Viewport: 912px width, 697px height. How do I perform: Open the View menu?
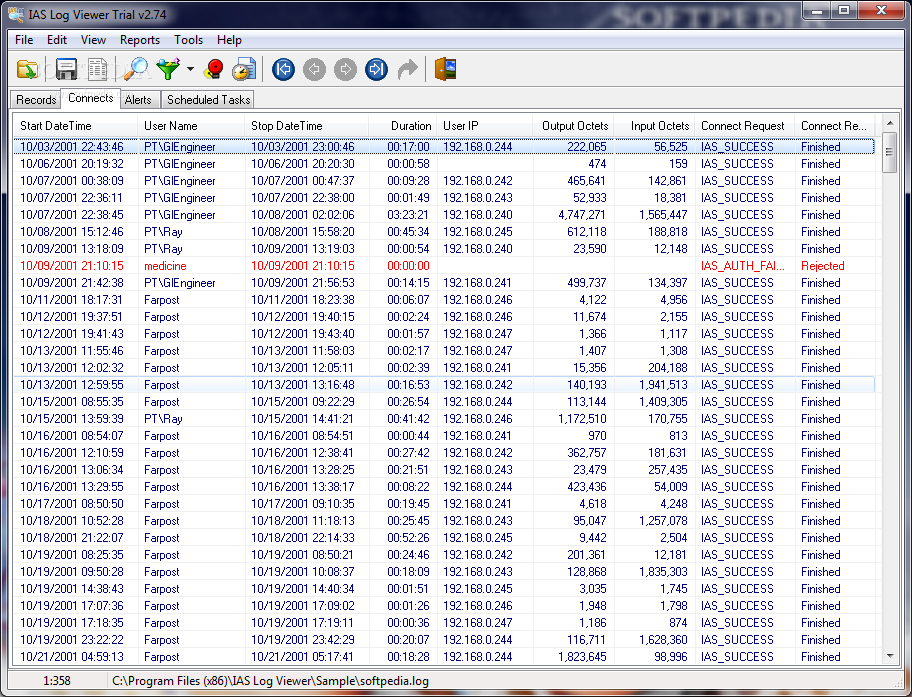(93, 40)
